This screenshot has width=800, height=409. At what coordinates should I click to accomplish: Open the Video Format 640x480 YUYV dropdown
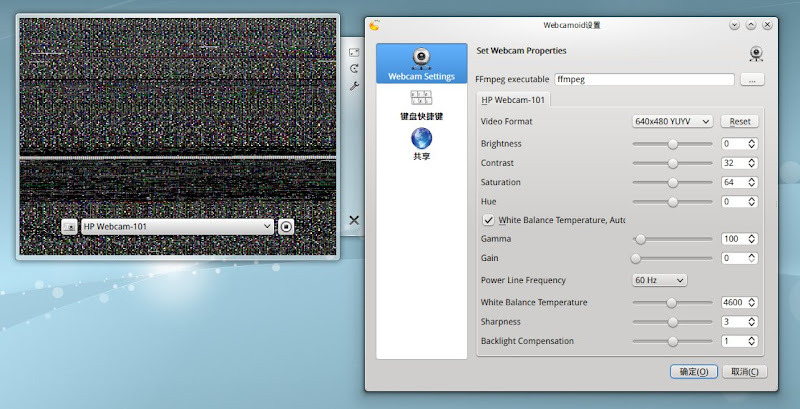[x=672, y=121]
